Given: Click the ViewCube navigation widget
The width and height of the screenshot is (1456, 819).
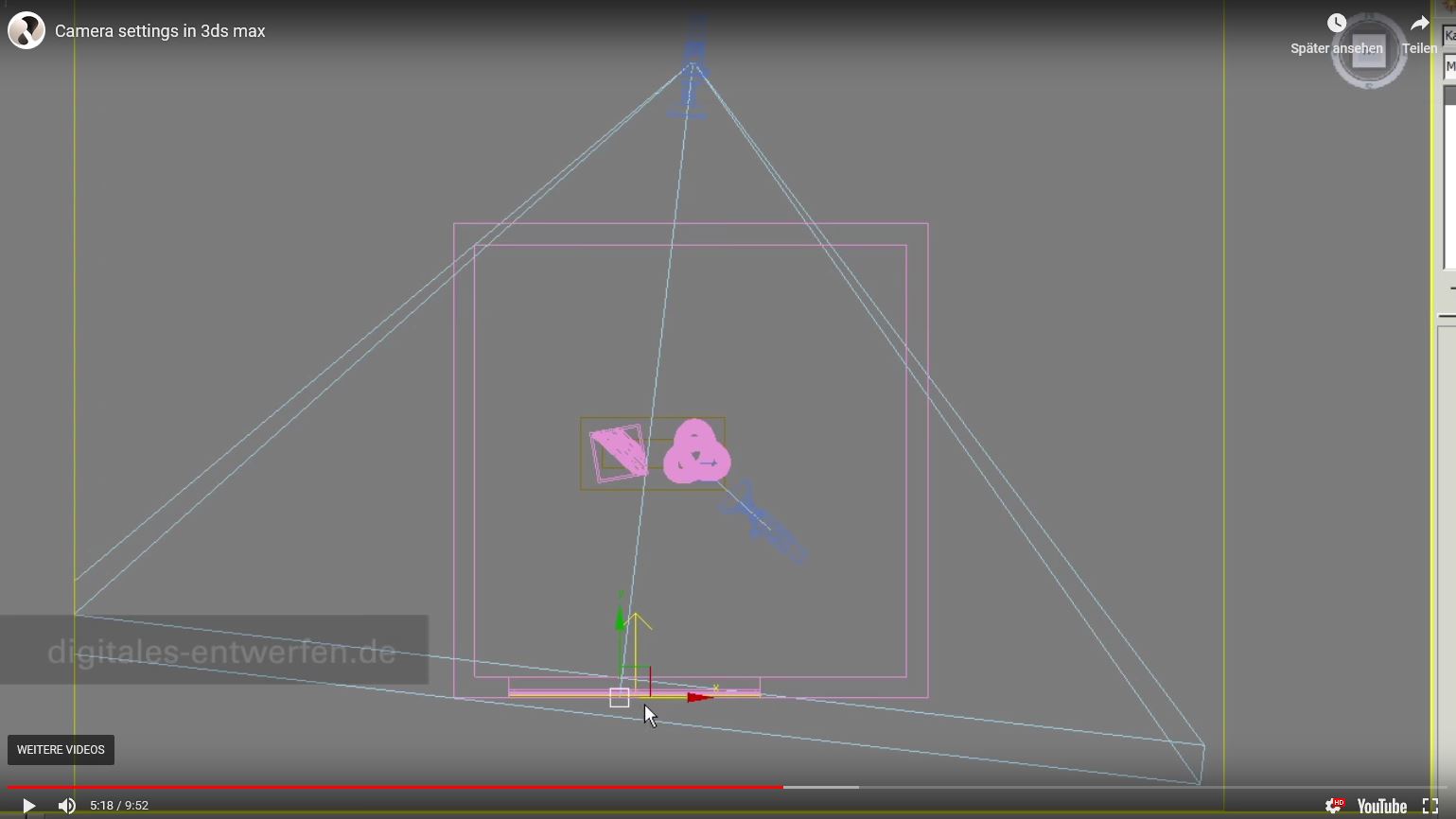Looking at the screenshot, I should point(1369,51).
